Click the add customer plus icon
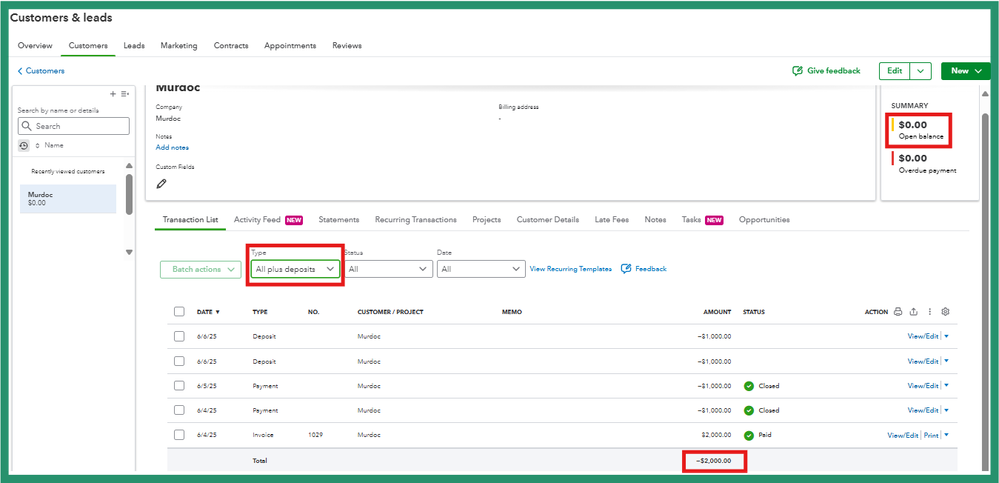 coord(113,94)
